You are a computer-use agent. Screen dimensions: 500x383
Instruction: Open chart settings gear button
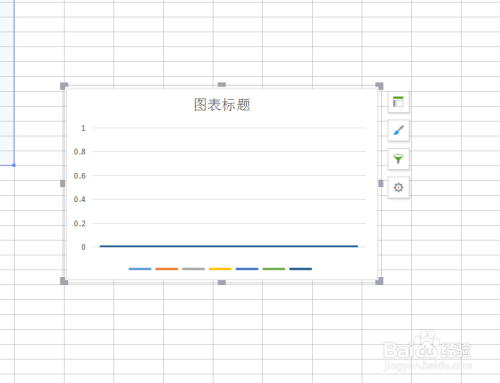pyautogui.click(x=398, y=187)
